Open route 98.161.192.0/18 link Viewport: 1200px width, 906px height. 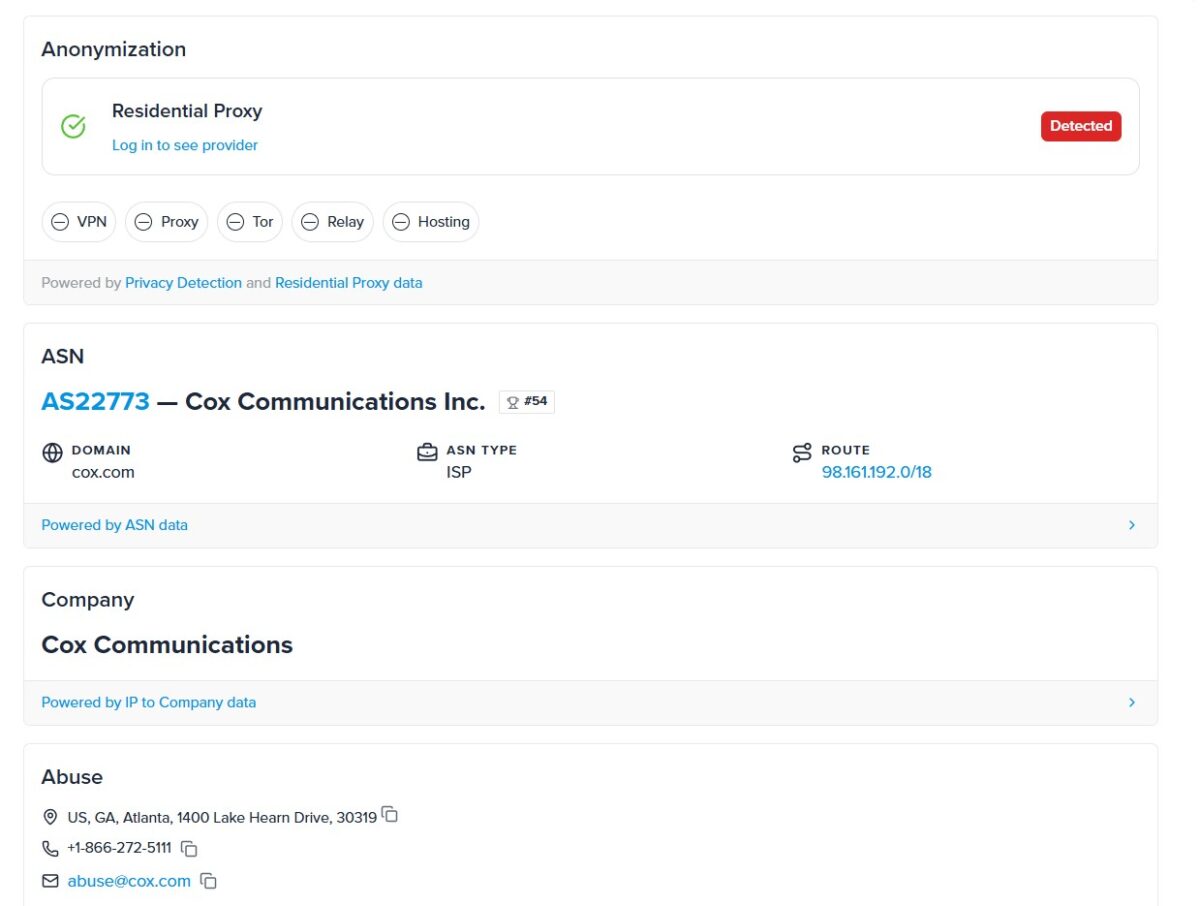click(x=877, y=472)
